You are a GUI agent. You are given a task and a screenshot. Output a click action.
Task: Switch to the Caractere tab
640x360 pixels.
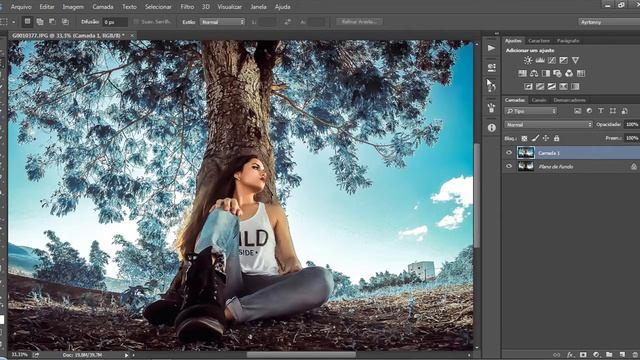pyautogui.click(x=539, y=41)
